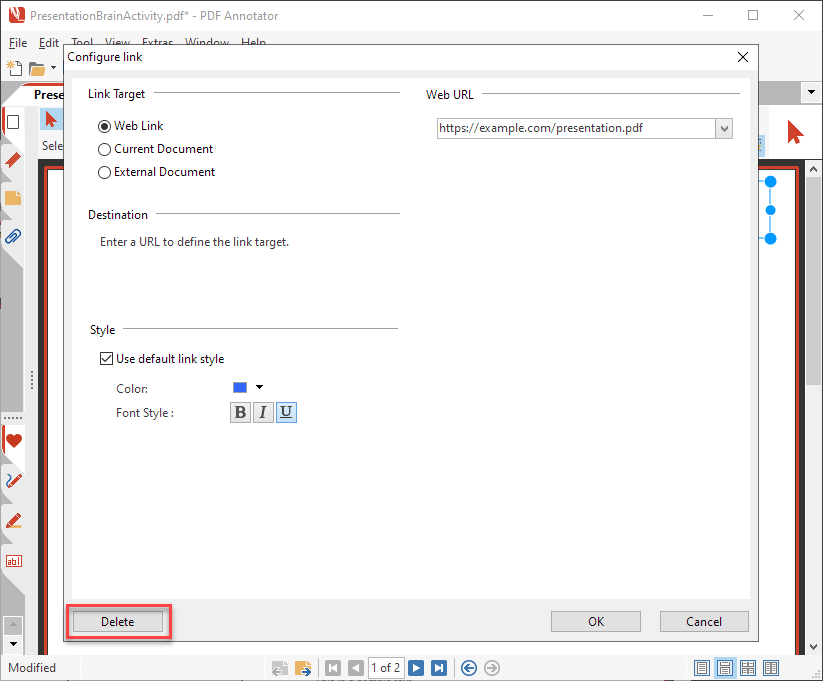The height and width of the screenshot is (681, 823).
Task: Open the Help menu
Action: pyautogui.click(x=253, y=42)
